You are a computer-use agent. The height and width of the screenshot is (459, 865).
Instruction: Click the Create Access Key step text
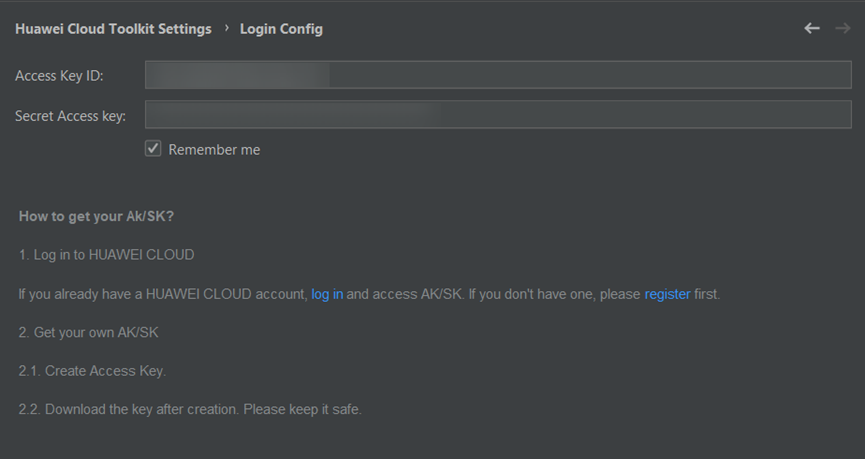click(x=92, y=371)
